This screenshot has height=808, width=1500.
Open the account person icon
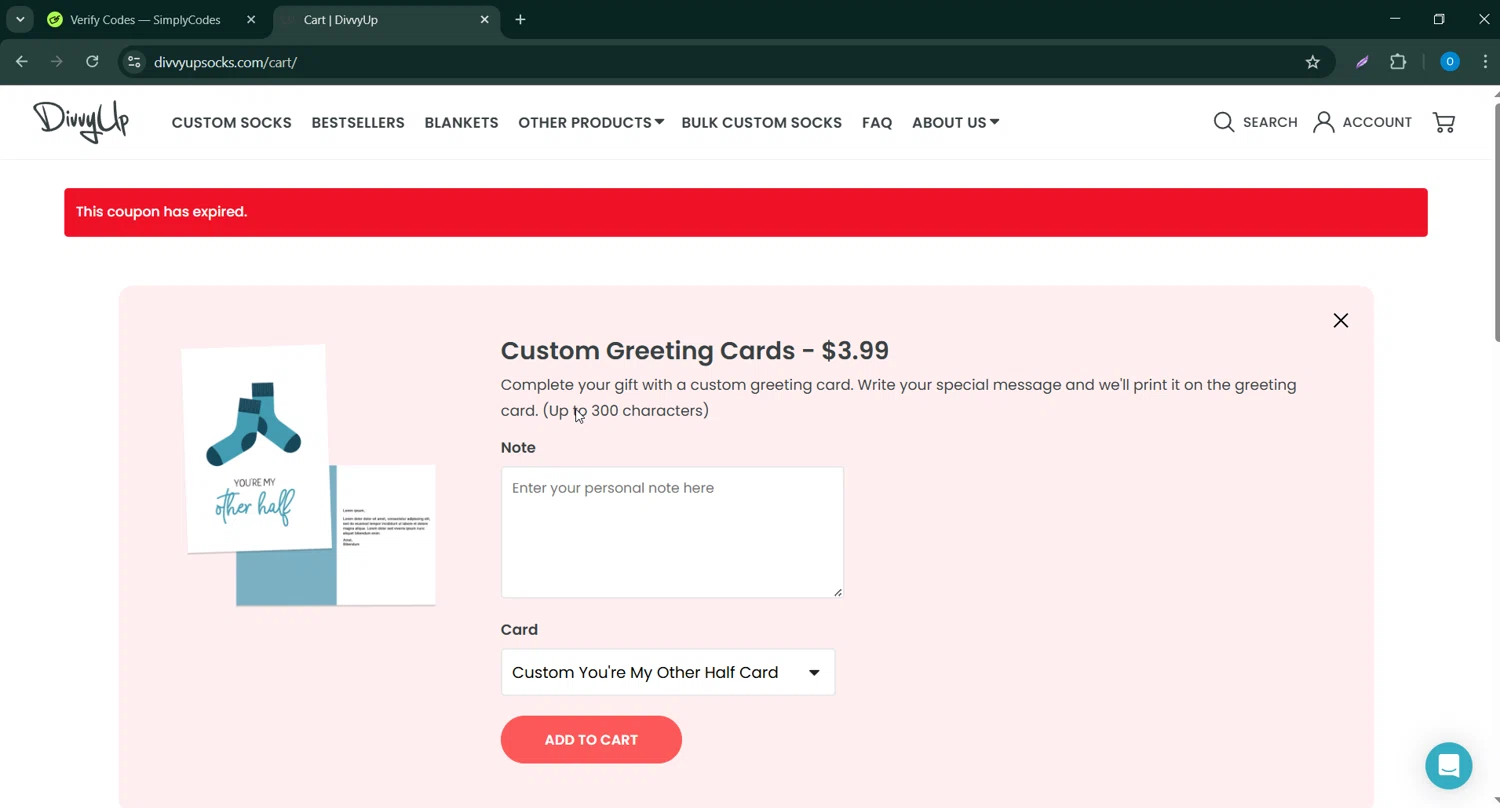tap(1323, 122)
